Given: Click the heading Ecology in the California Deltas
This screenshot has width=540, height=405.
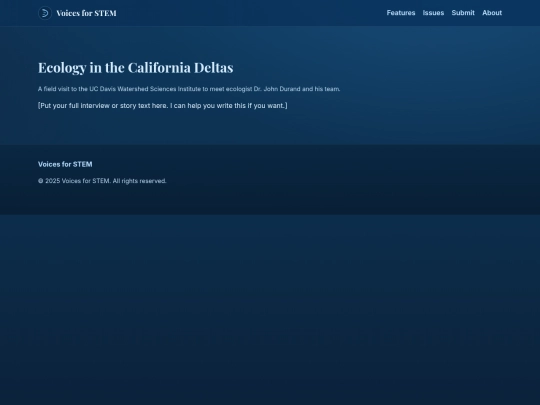Looking at the screenshot, I should (136, 68).
